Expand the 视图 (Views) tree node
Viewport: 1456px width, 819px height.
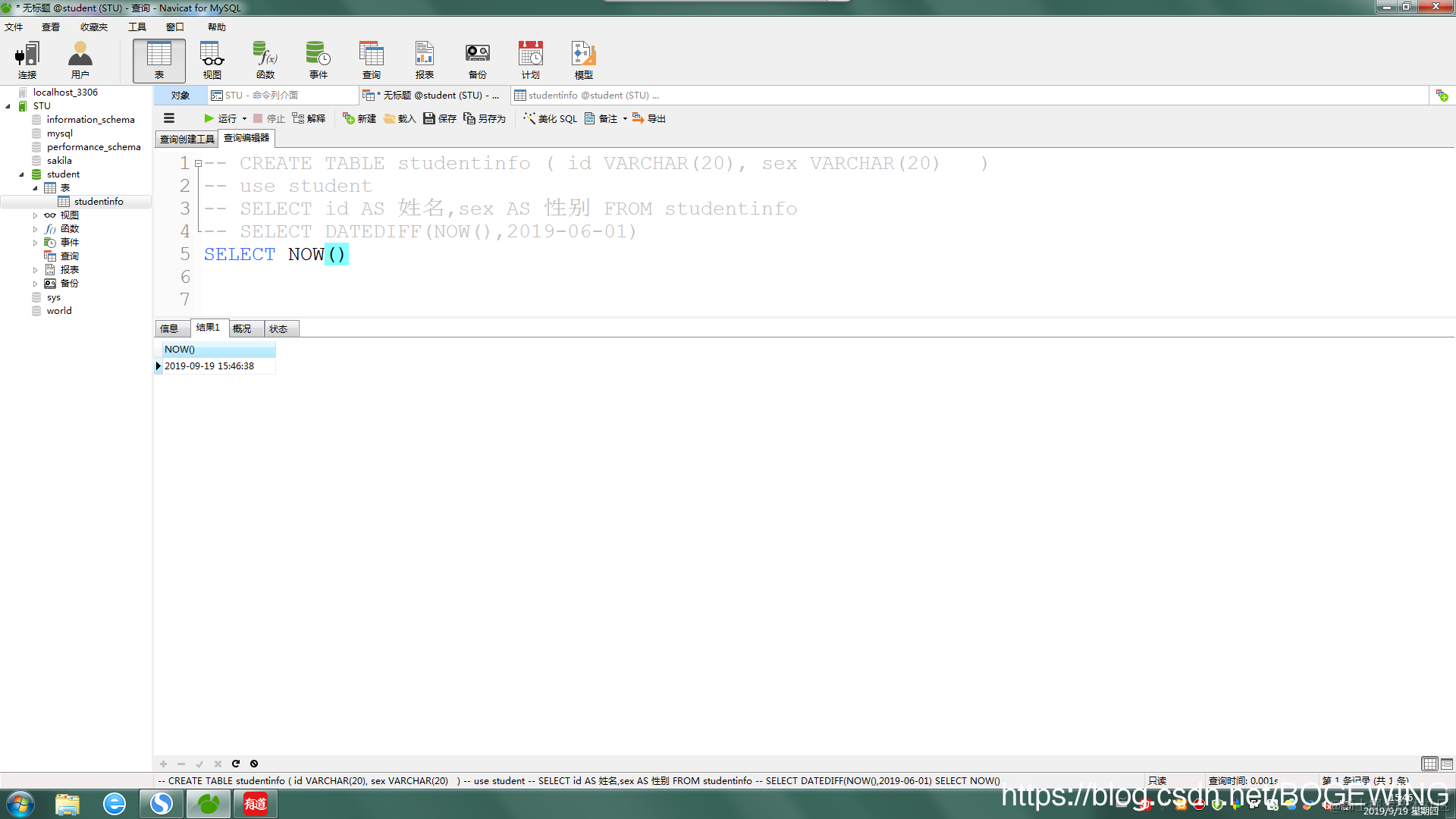(x=35, y=215)
